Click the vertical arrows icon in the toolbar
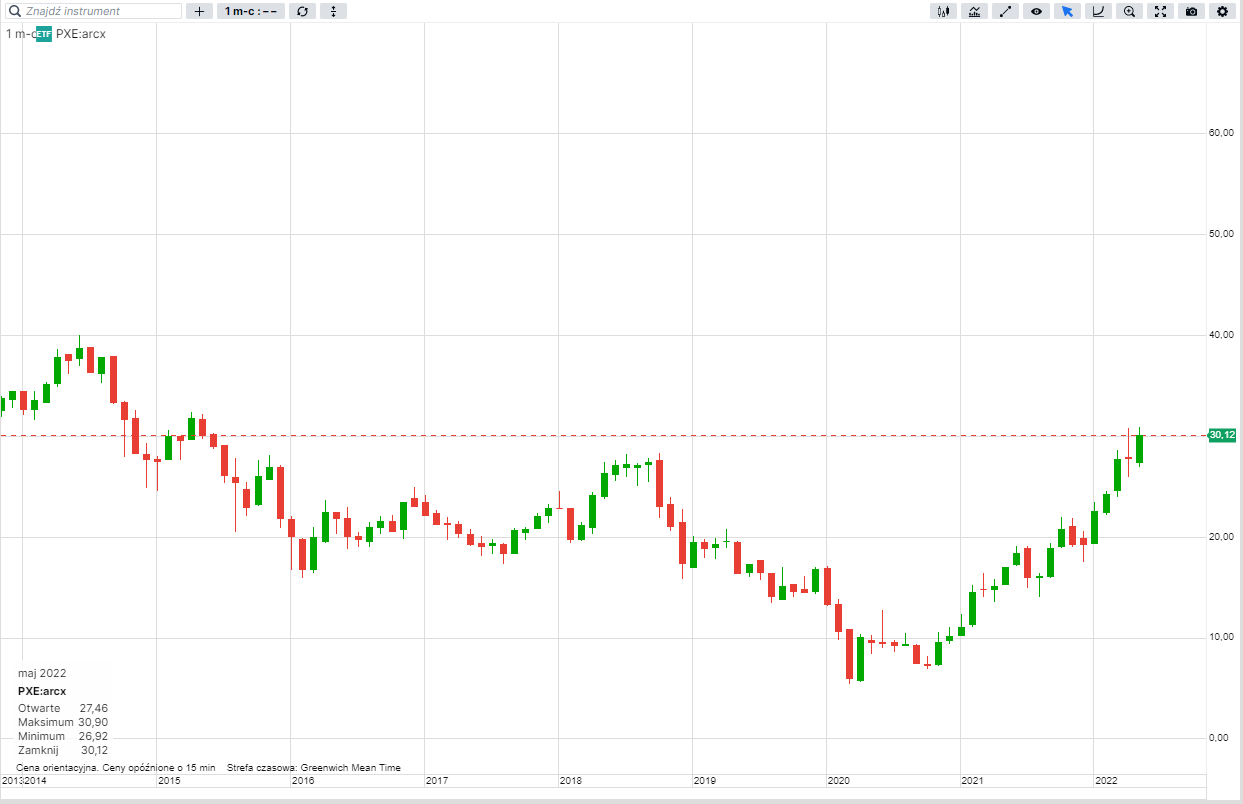 coord(333,11)
